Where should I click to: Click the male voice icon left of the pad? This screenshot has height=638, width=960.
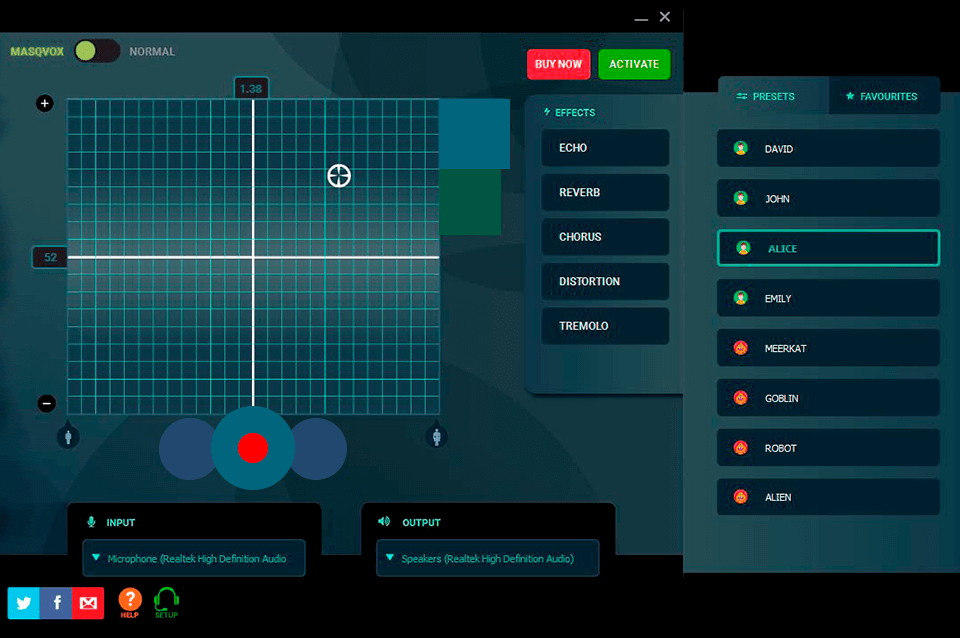click(x=68, y=437)
